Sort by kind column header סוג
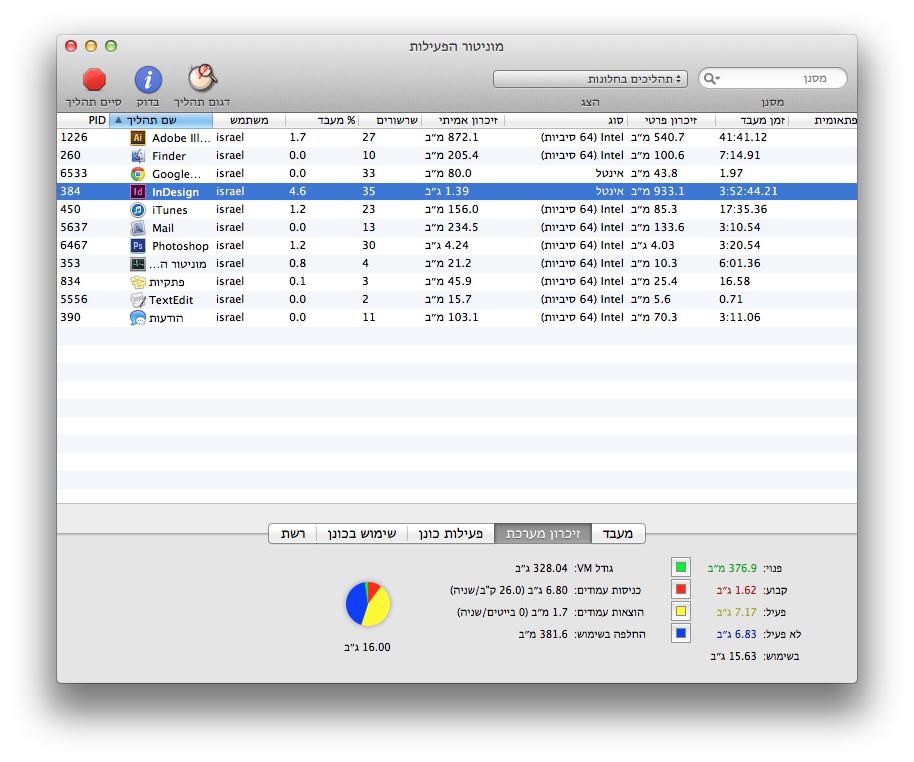Viewport: 914px width, 762px height. 566,120
